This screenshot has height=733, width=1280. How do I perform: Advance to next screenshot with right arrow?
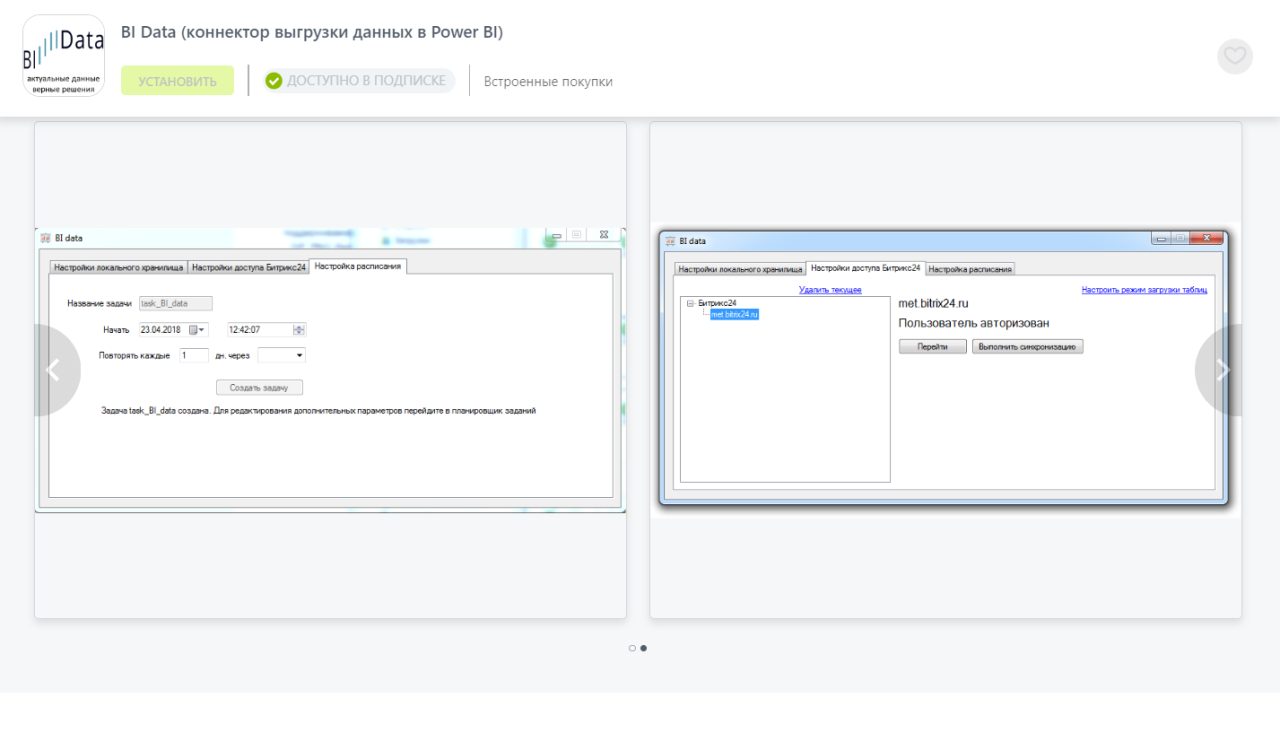(1222, 370)
